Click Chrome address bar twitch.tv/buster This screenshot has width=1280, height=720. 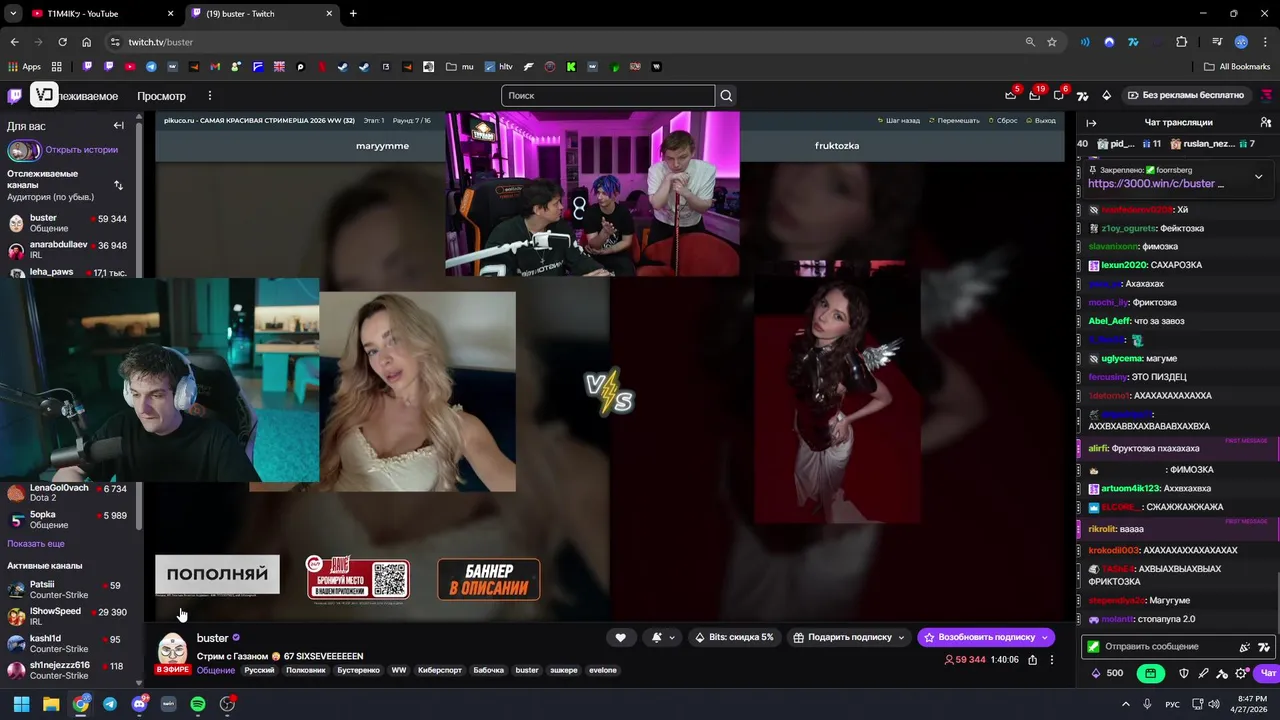coord(565,42)
